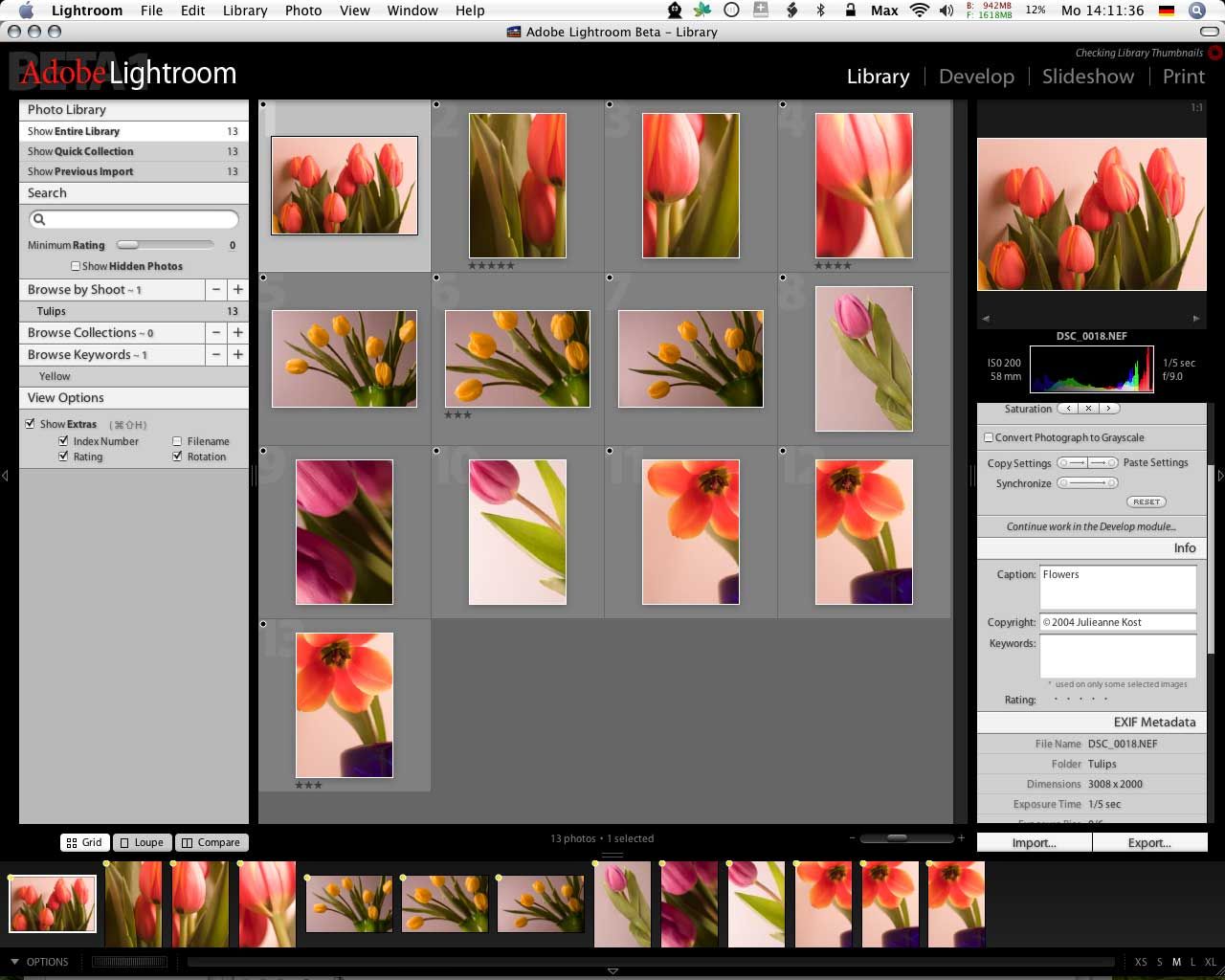Open Compare view mode
The image size is (1225, 980).
(212, 842)
